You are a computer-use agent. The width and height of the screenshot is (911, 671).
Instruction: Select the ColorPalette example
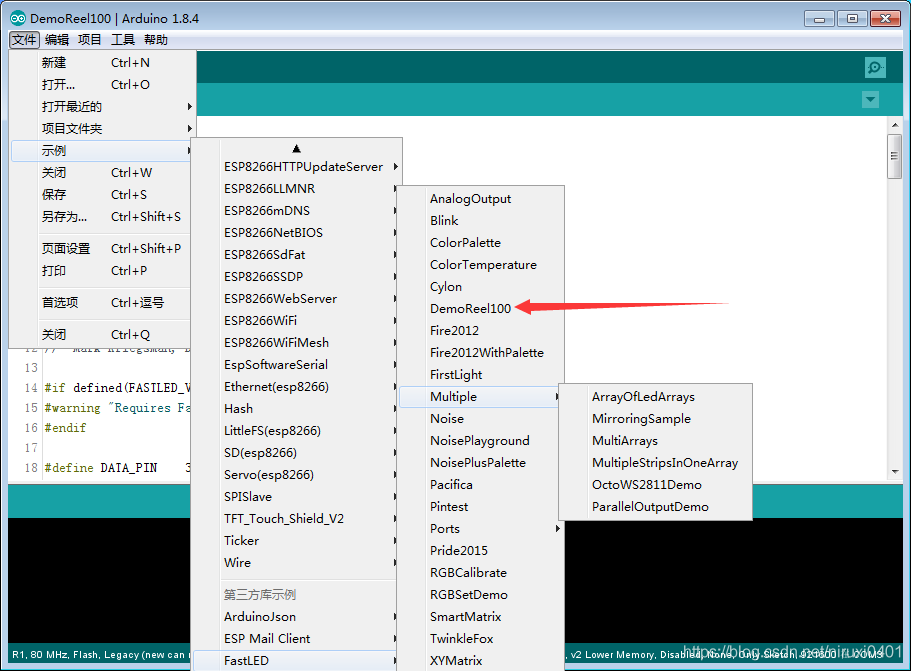[x=481, y=243]
